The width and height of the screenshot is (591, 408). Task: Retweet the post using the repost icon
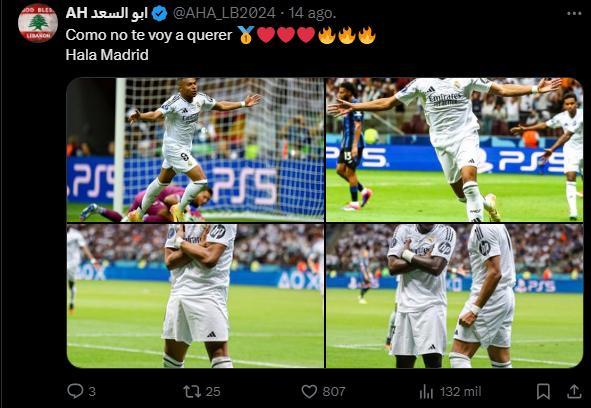[192, 391]
